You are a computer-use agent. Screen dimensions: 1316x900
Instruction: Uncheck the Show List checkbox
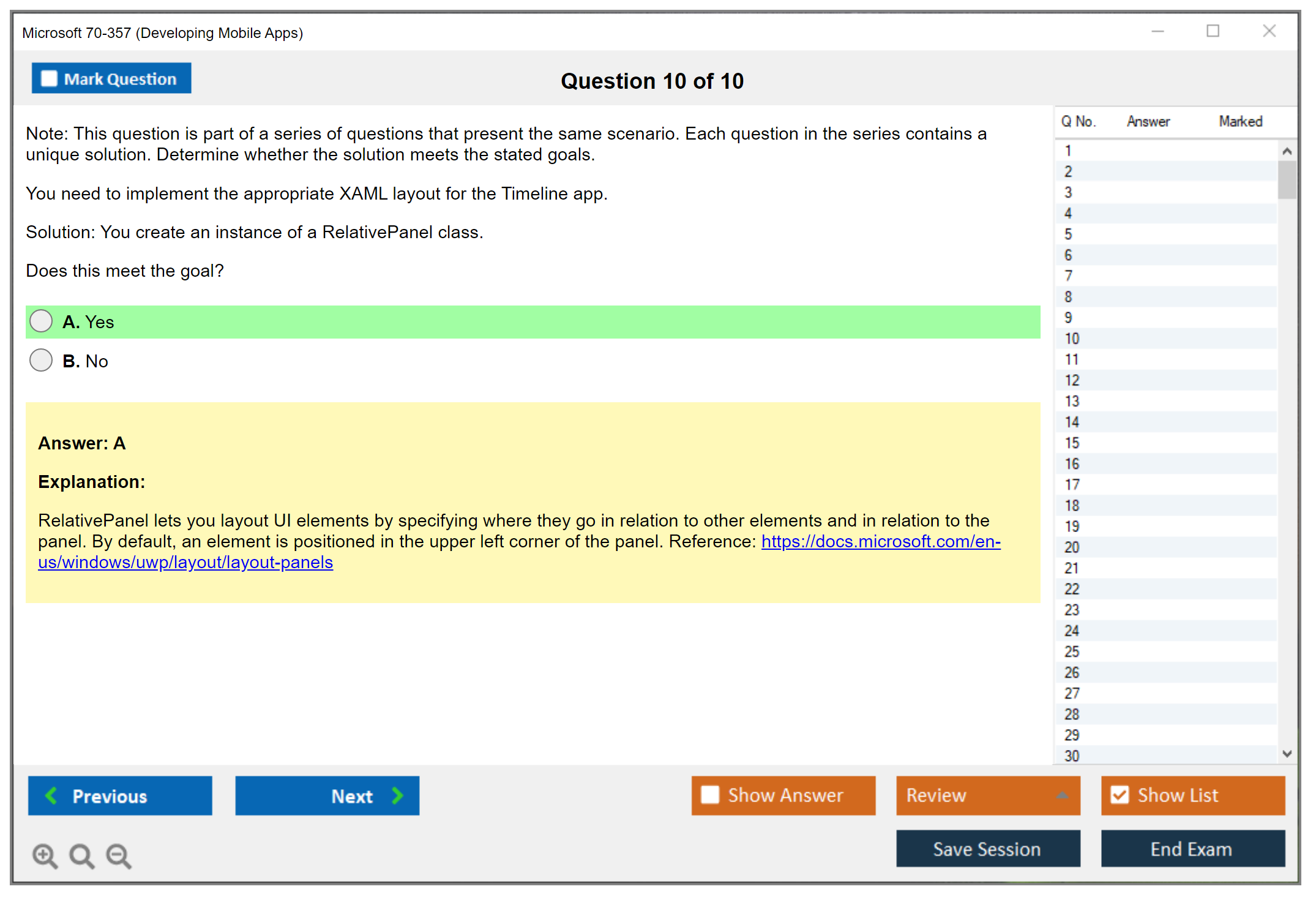pyautogui.click(x=1120, y=795)
